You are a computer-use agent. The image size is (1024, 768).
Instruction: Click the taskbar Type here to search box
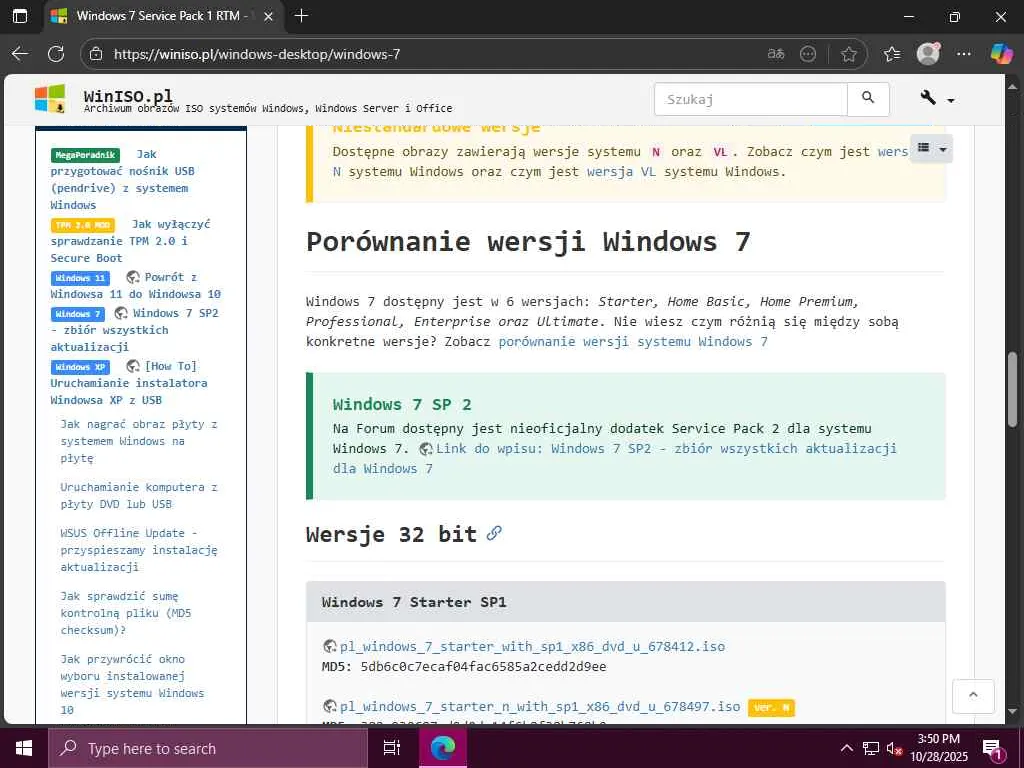tap(208, 748)
